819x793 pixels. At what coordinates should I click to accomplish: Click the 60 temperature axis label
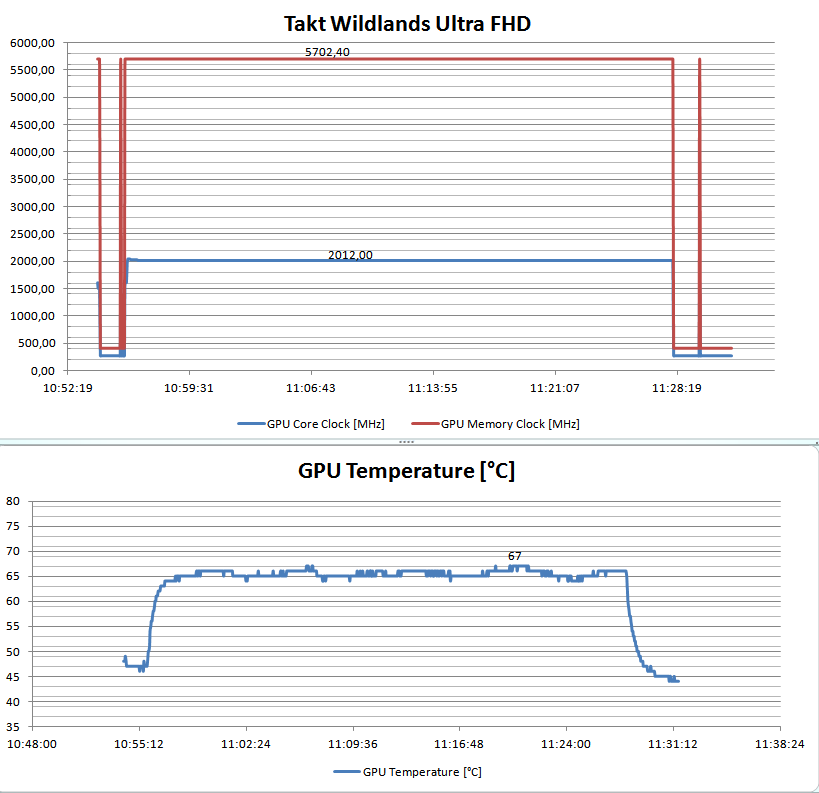click(x=13, y=601)
